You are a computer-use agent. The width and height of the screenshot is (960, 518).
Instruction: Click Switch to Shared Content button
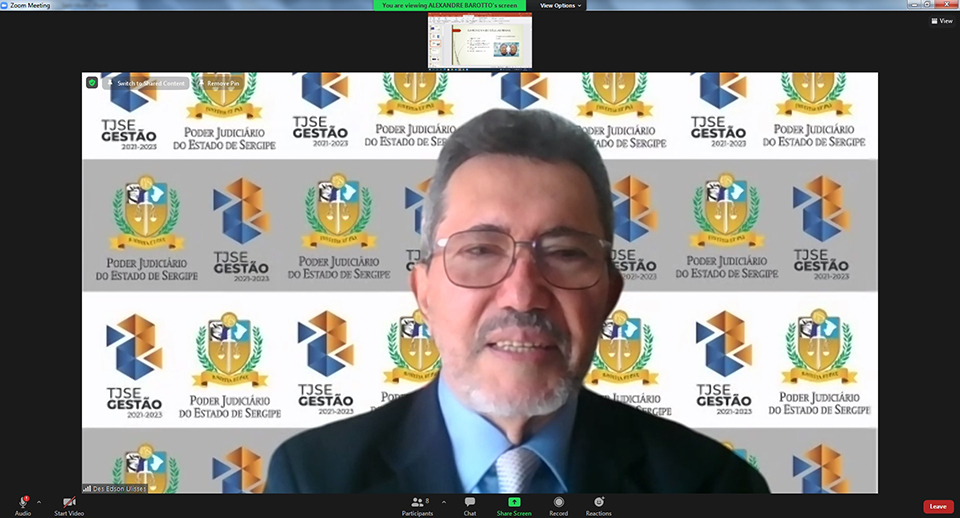[146, 83]
